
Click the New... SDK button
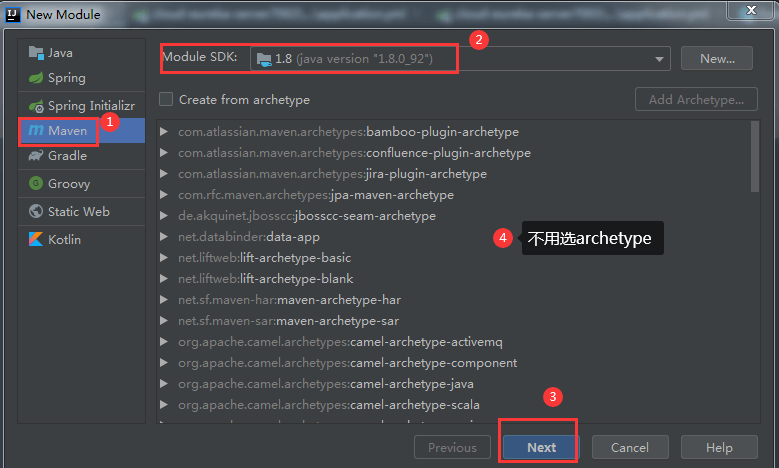(x=716, y=59)
